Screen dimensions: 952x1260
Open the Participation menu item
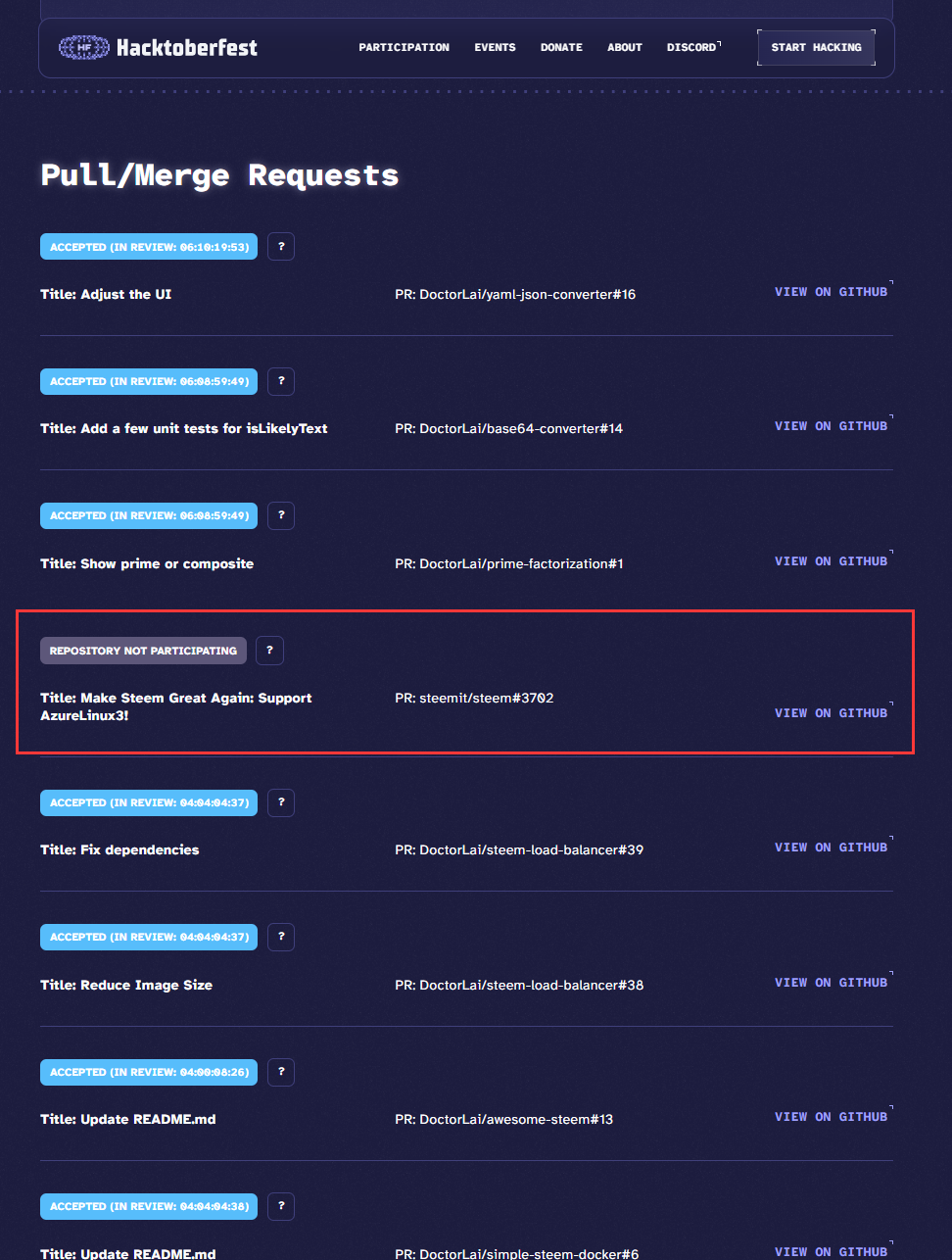pos(404,47)
